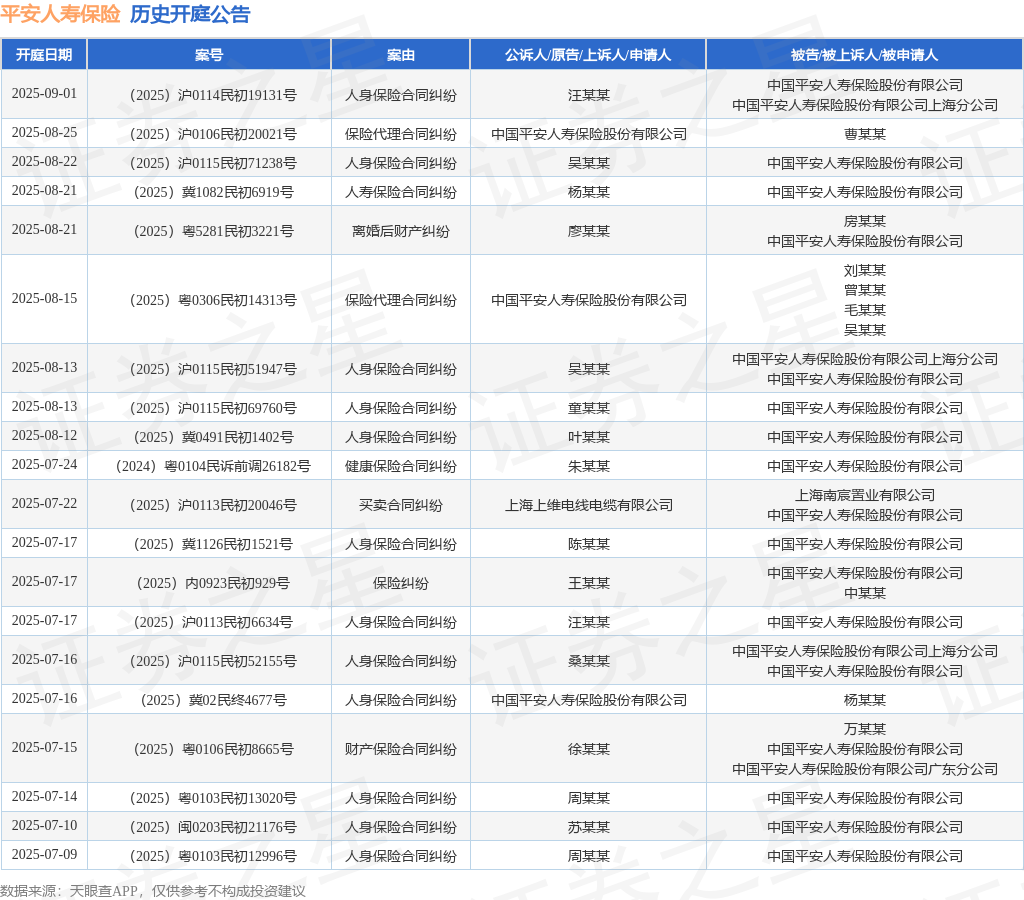Select the hearing date 2025-08-15
The width and height of the screenshot is (1024, 900).
pos(44,298)
